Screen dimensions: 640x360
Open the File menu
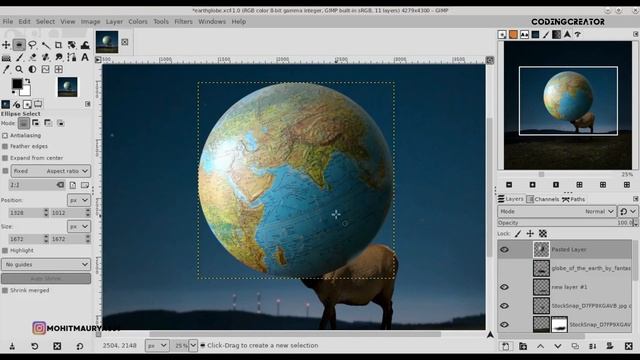tap(8, 21)
